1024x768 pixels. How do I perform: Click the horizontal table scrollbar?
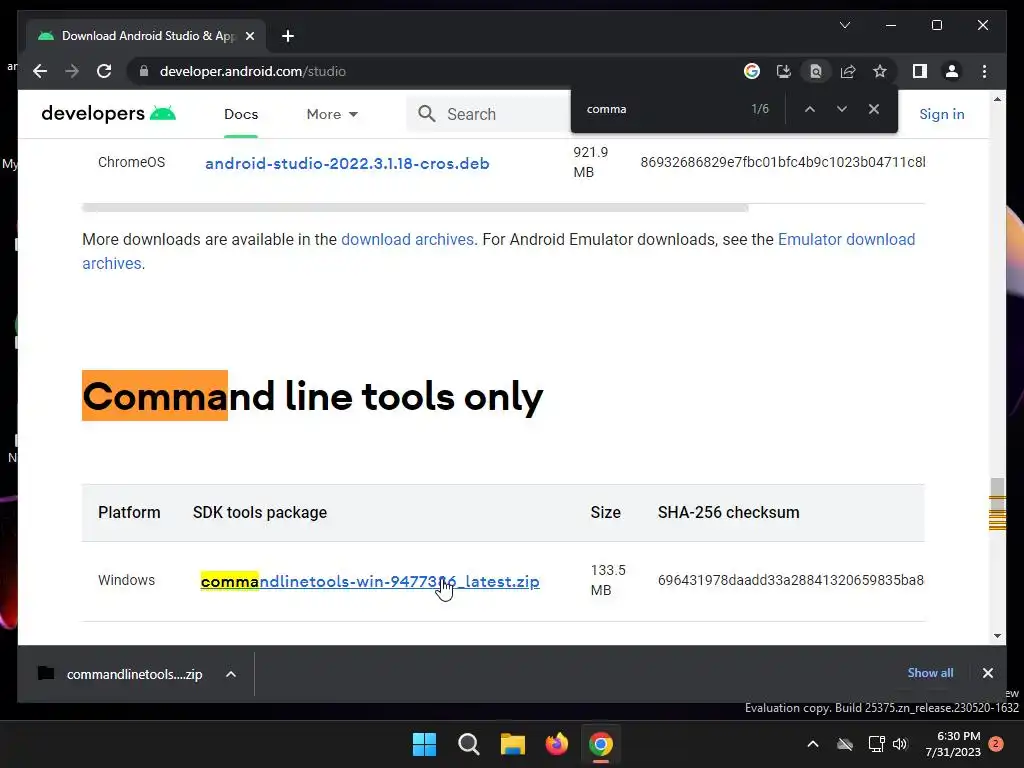(x=415, y=208)
